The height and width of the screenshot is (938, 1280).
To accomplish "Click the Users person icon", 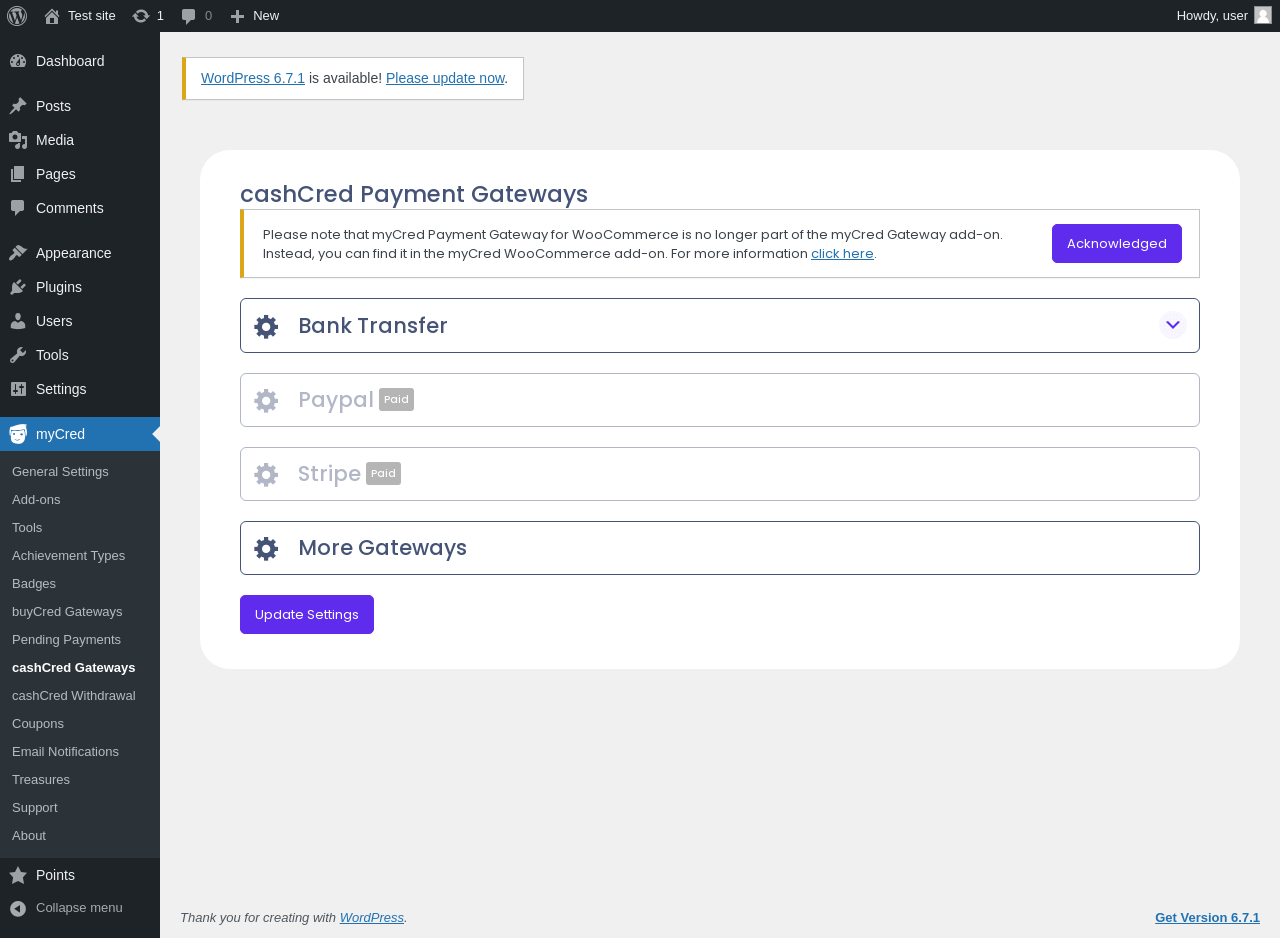I will (x=18, y=321).
